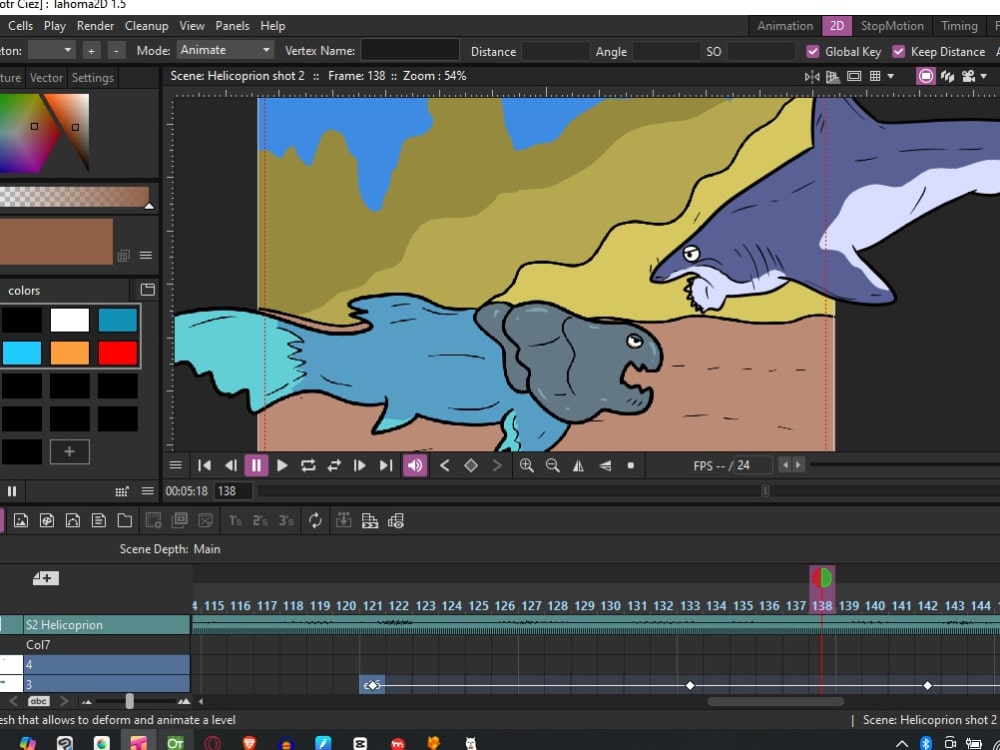The height and width of the screenshot is (750, 1000).
Task: Click the safe area frame icon
Action: point(854,77)
